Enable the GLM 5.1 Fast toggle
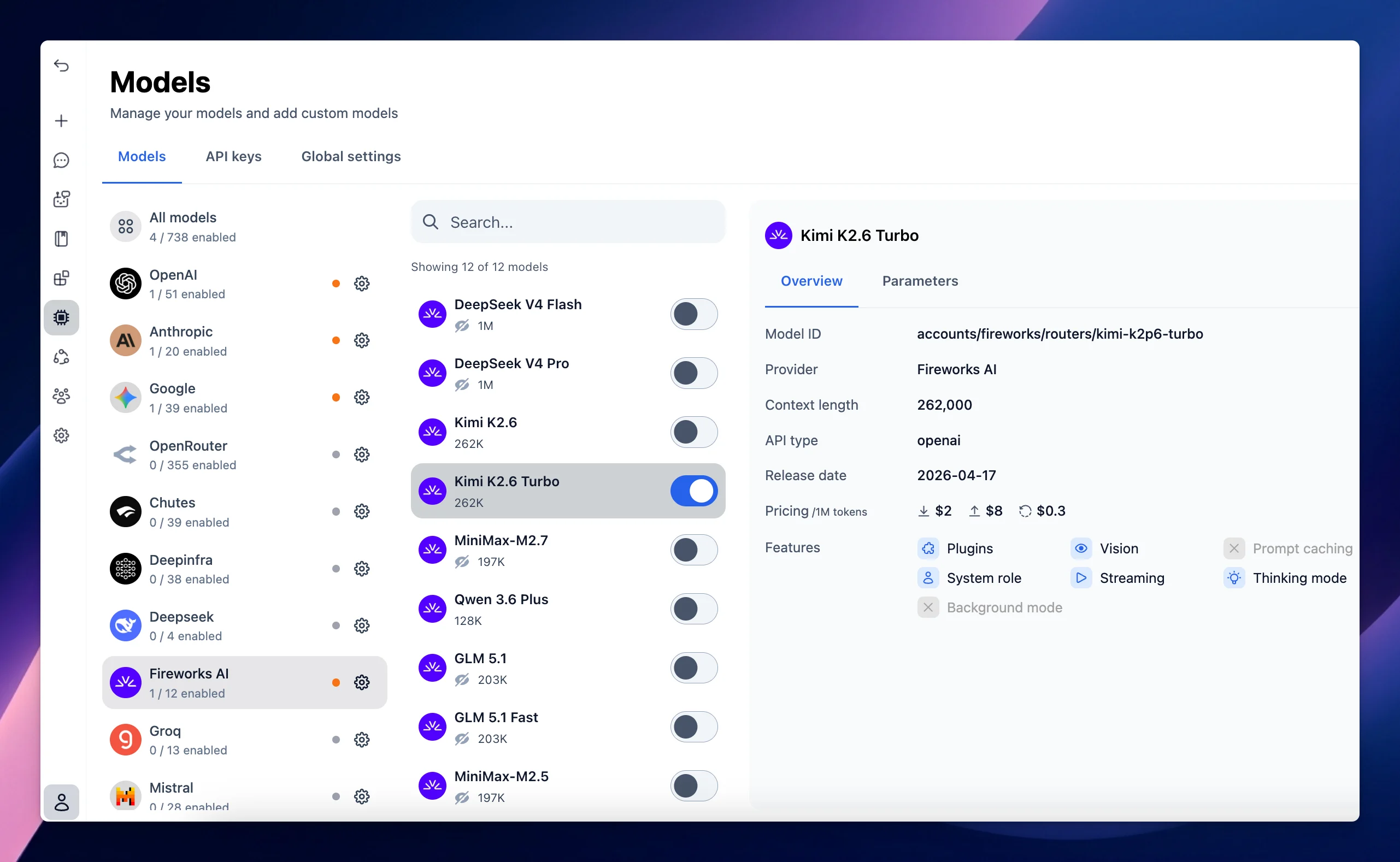This screenshot has width=1400, height=862. click(x=693, y=727)
